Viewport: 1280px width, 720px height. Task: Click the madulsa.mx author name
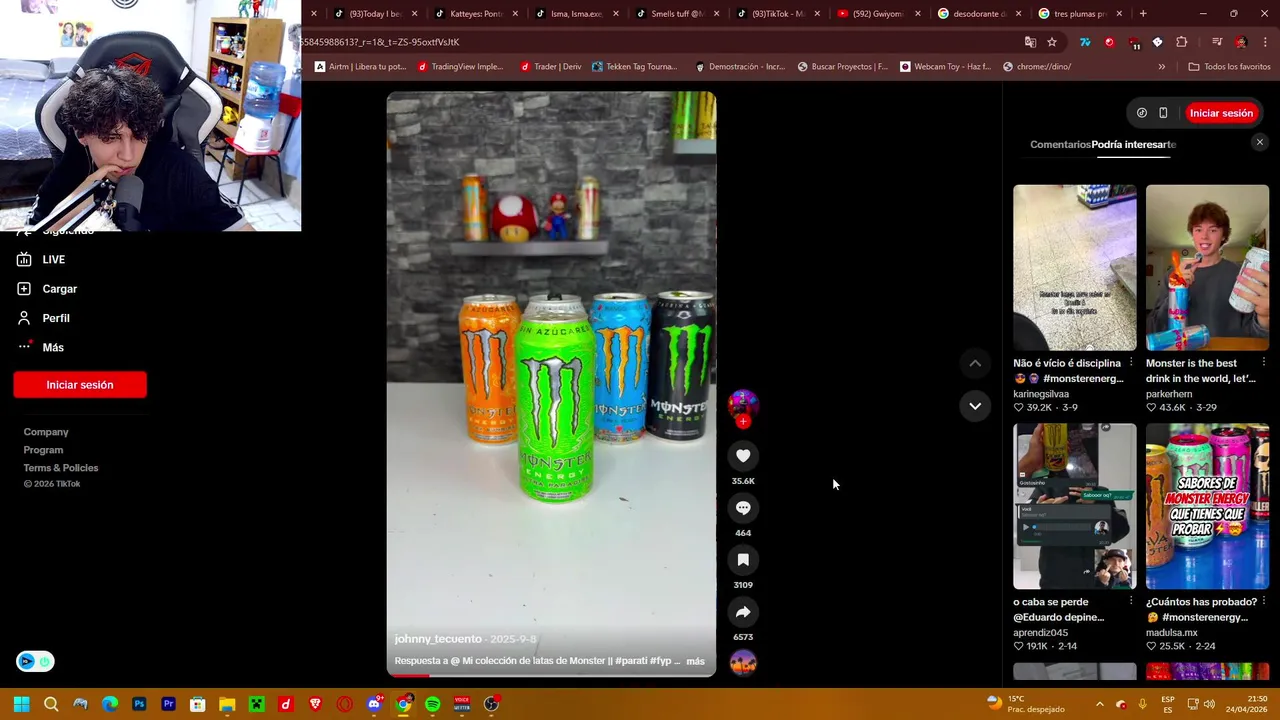pos(1172,633)
